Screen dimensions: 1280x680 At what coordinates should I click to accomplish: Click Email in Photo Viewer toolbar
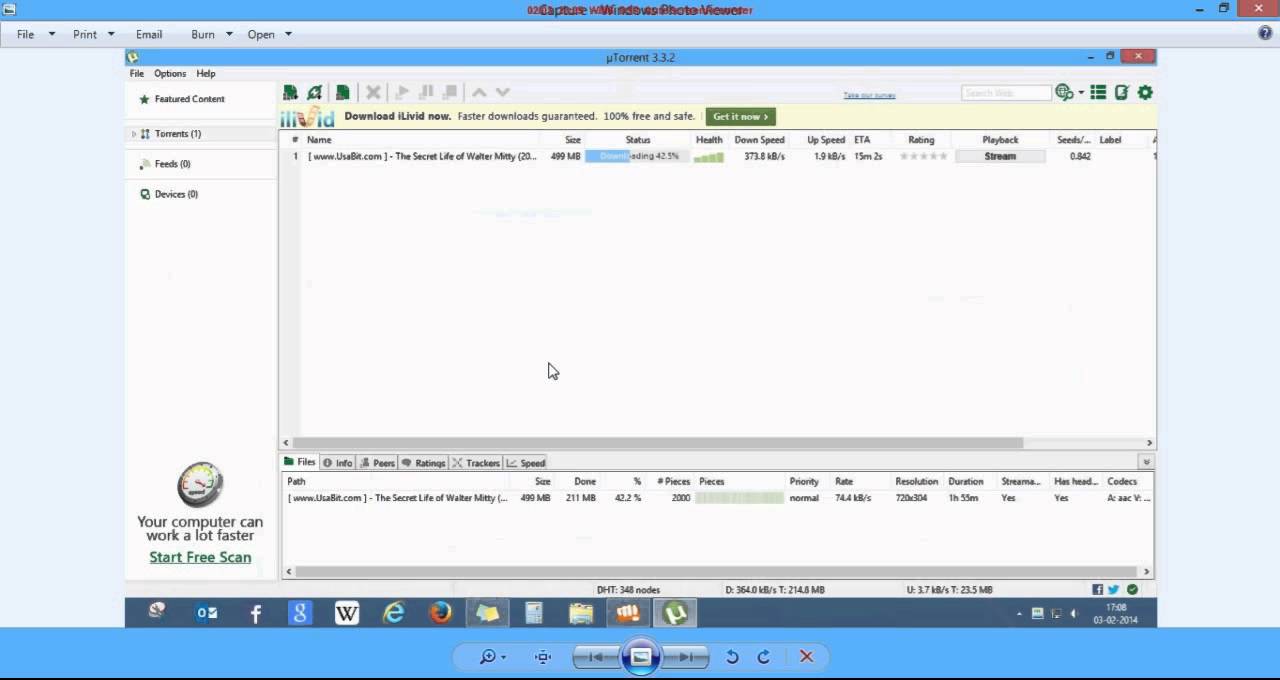[x=149, y=34]
